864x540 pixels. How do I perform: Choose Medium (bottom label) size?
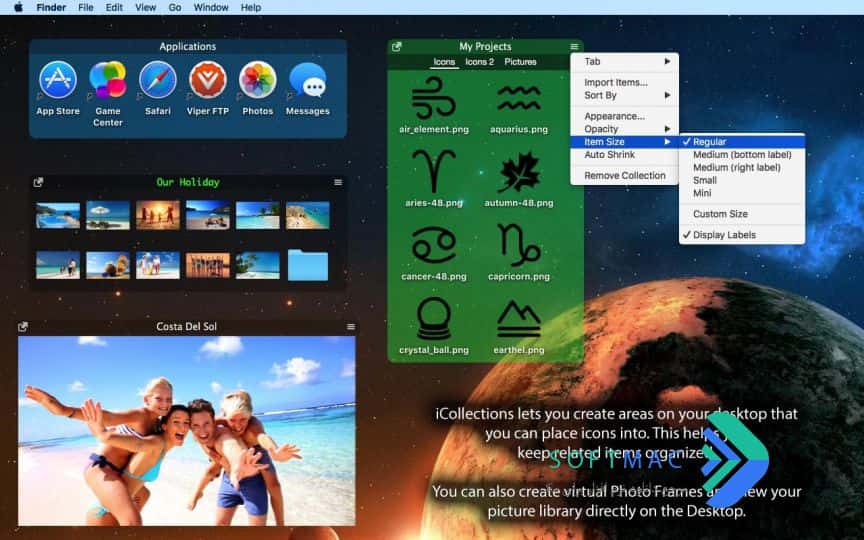pyautogui.click(x=742, y=155)
